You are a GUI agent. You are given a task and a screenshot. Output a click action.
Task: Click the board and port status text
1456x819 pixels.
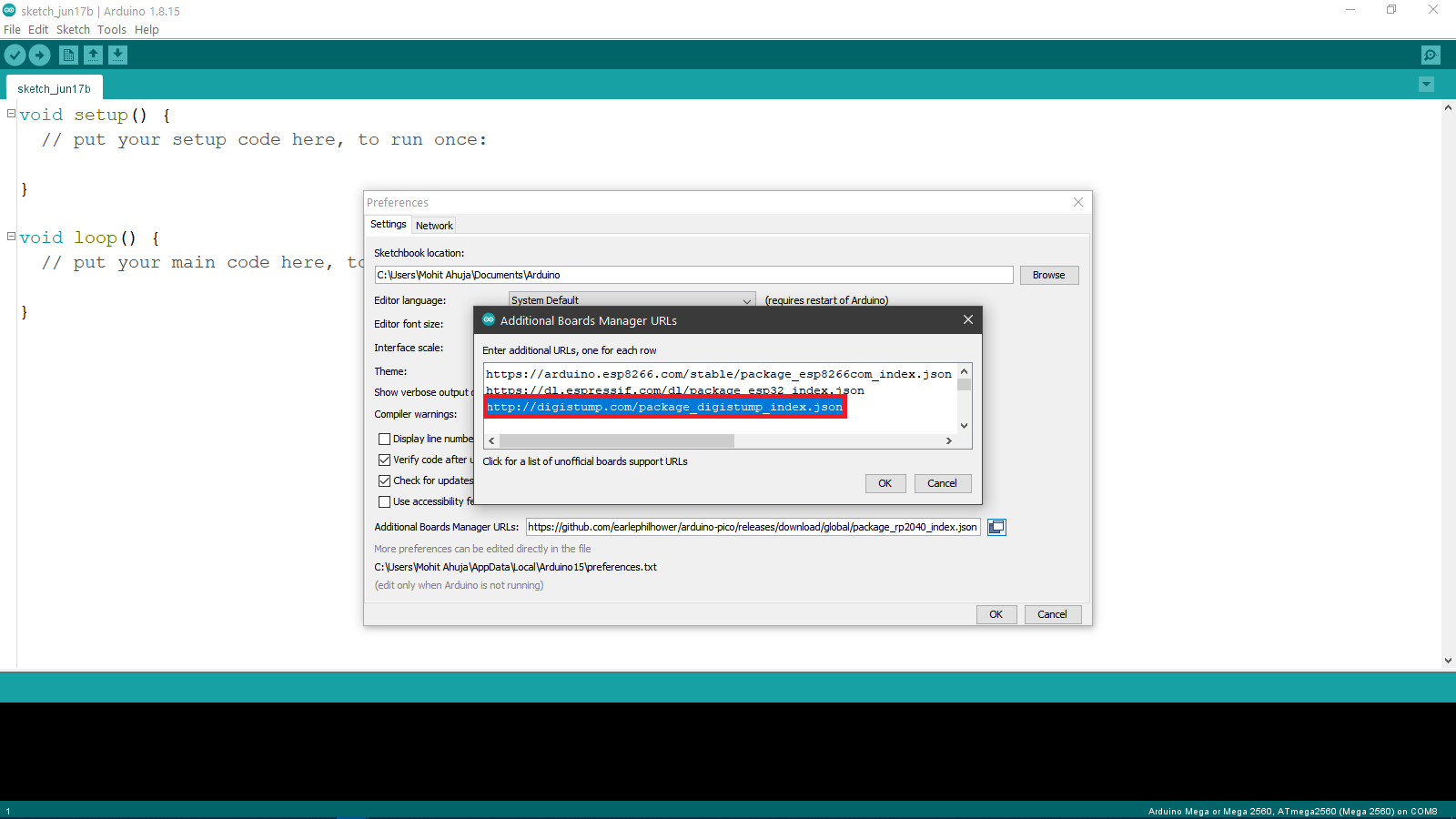click(x=1292, y=811)
